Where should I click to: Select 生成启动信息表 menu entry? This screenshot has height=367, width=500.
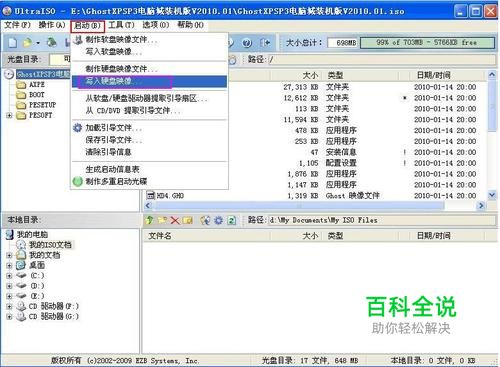pyautogui.click(x=150, y=169)
